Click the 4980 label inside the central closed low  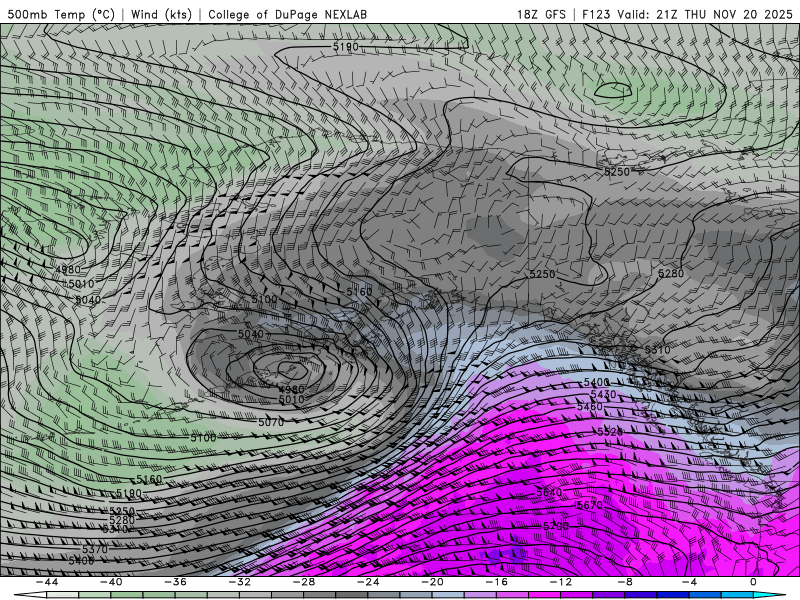coord(291,390)
